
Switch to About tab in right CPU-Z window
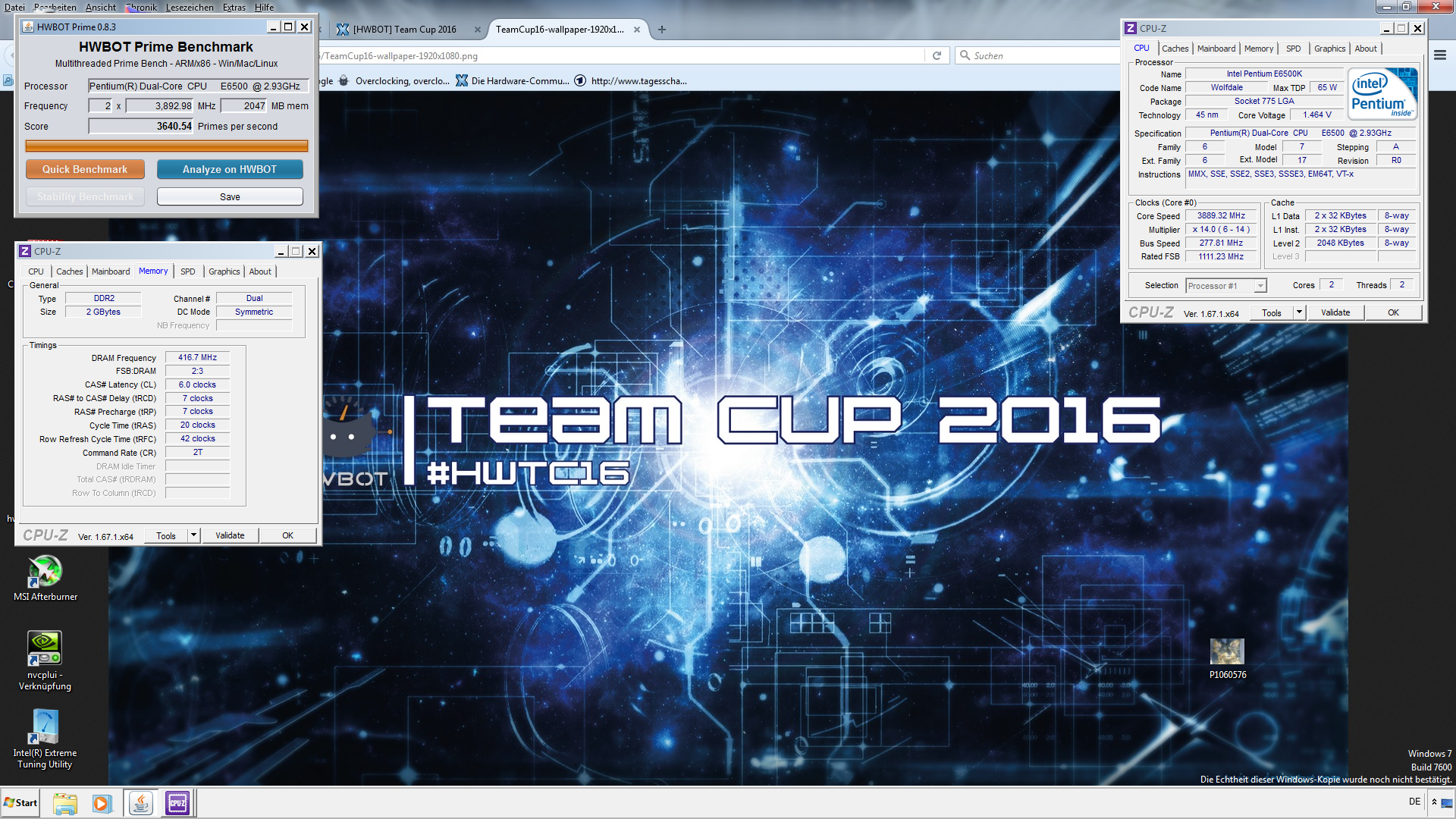[1366, 49]
